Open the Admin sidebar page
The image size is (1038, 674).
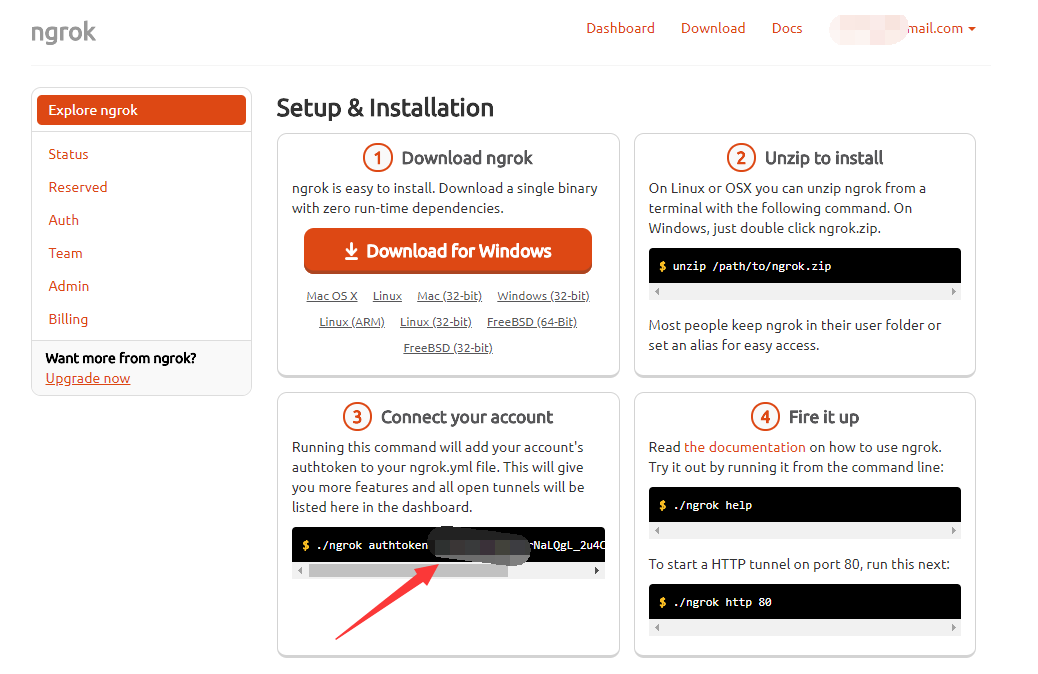(68, 286)
